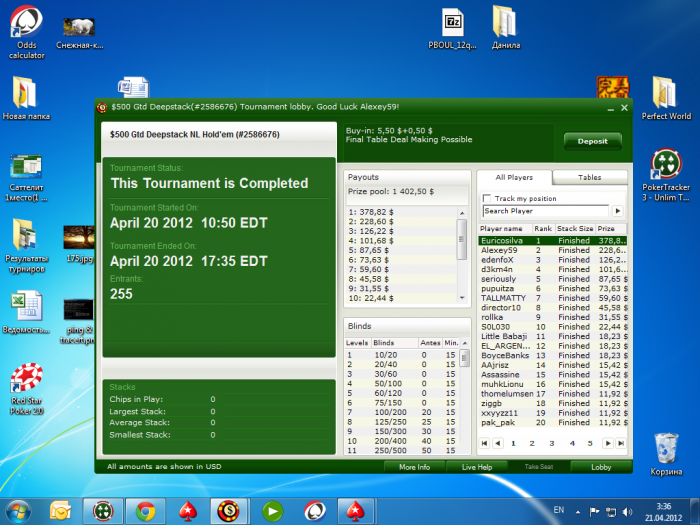Viewport: 700px width, 525px height.
Task: Click the Search Player input field
Action: (x=546, y=211)
